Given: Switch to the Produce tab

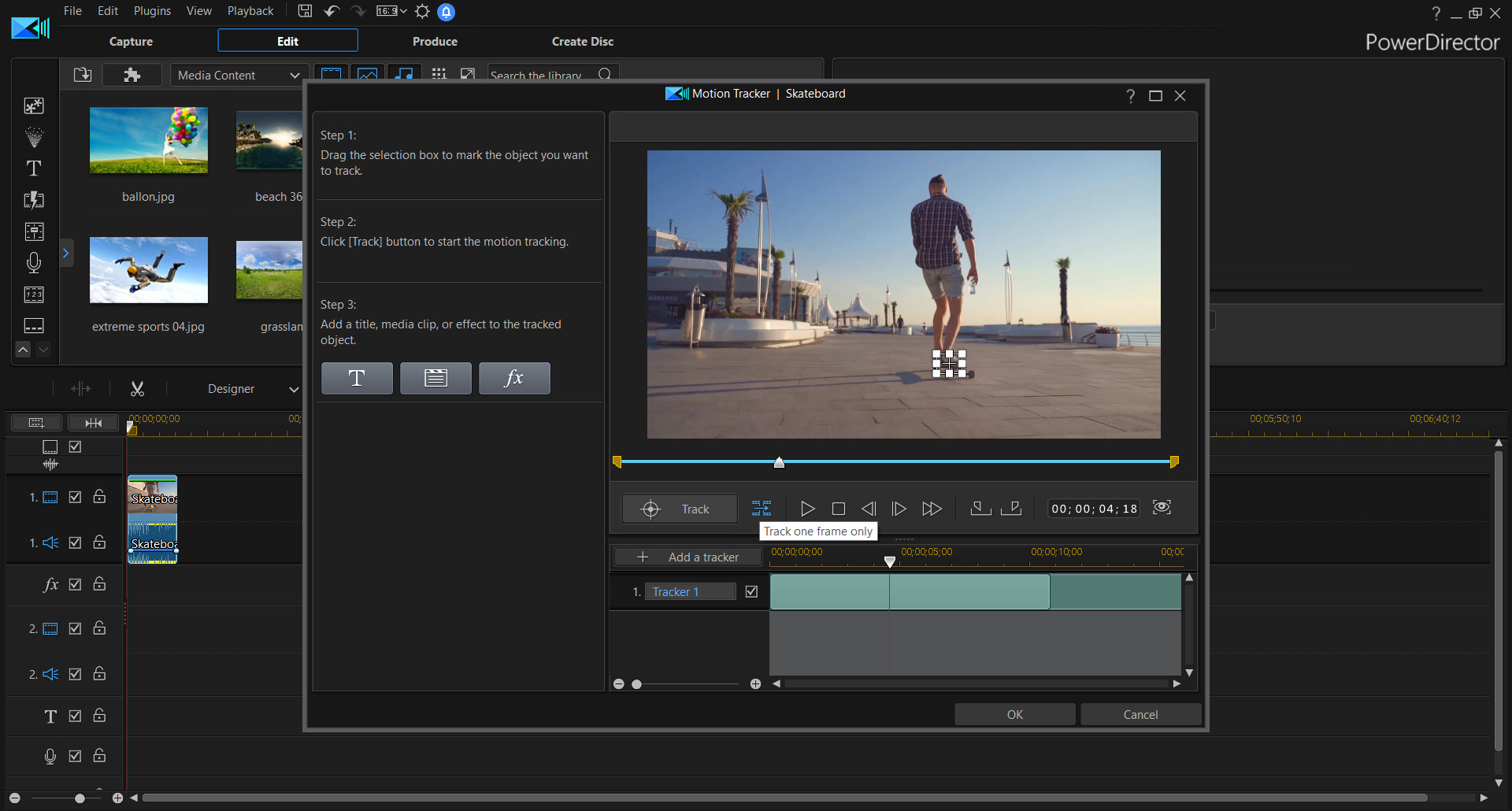Looking at the screenshot, I should click(x=435, y=41).
